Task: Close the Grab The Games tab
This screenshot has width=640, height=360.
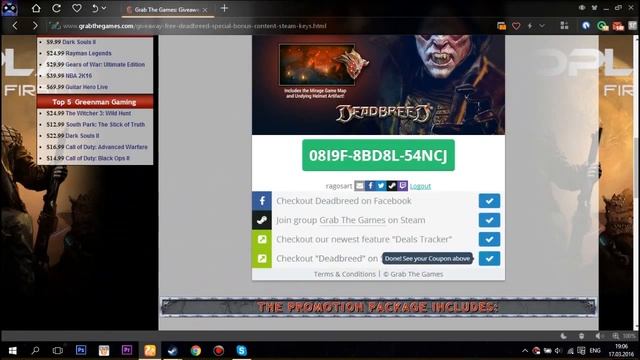Action: click(205, 9)
